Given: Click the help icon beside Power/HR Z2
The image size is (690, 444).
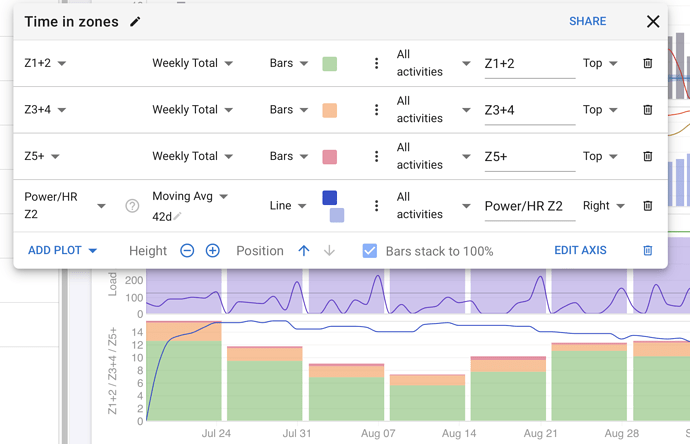Looking at the screenshot, I should [132, 206].
